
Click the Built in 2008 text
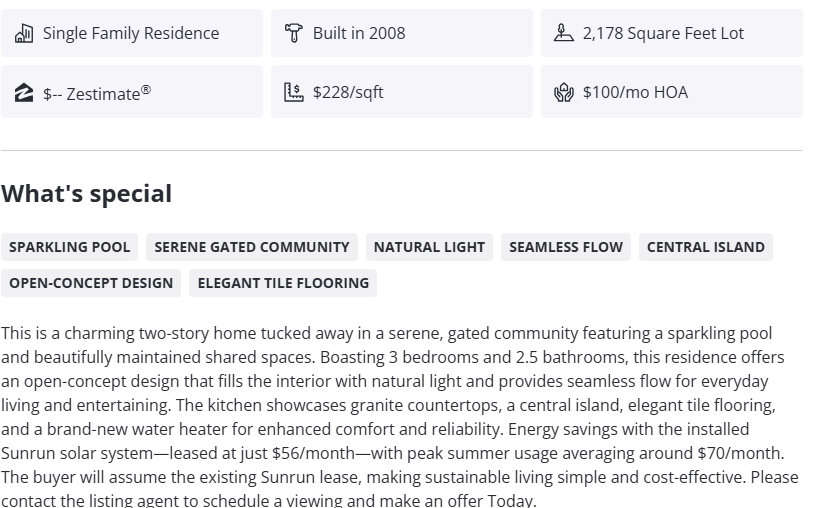359,33
